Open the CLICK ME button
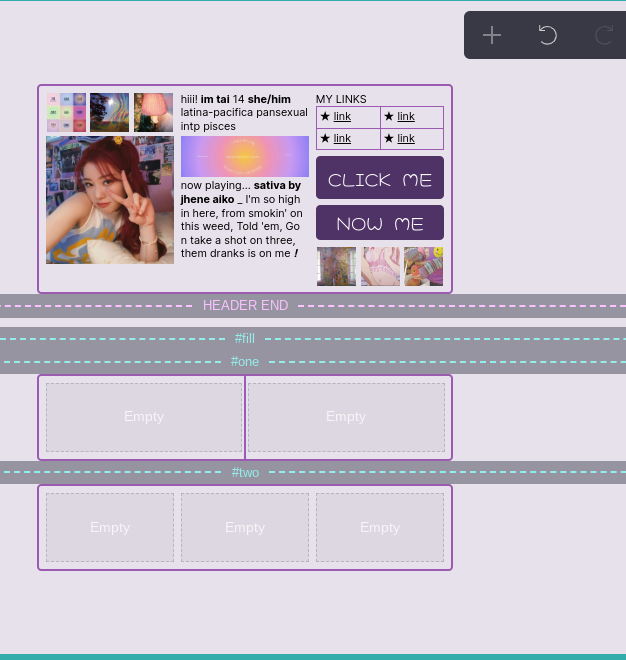This screenshot has height=660, width=626. [x=380, y=178]
